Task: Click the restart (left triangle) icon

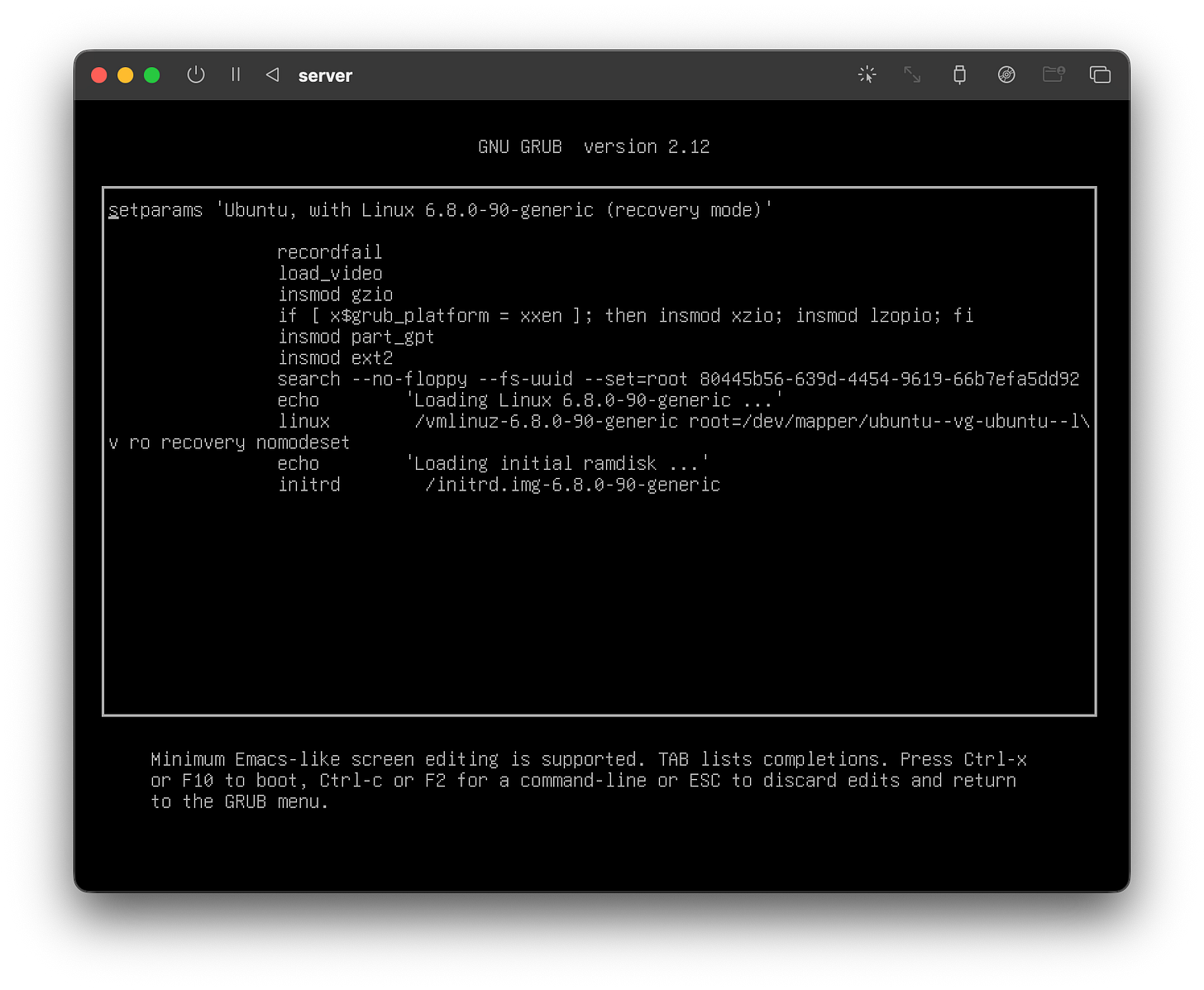Action: coord(272,75)
